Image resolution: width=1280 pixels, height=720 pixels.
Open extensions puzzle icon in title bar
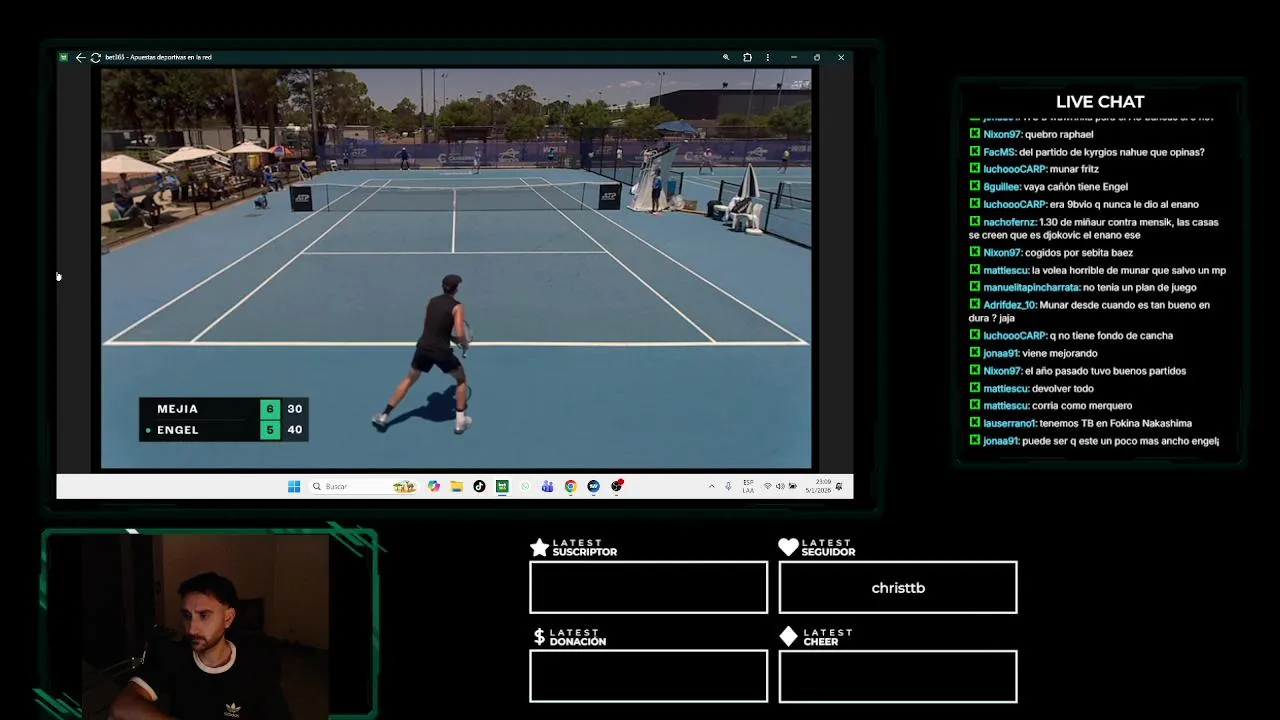747,57
